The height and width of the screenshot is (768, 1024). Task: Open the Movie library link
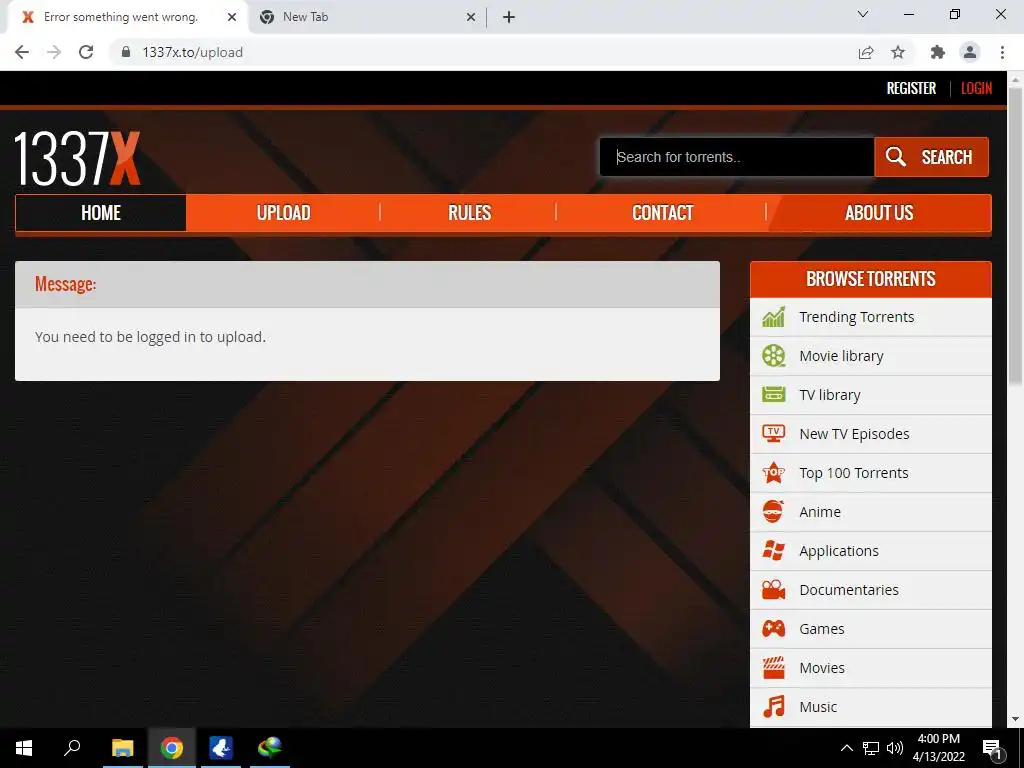pyautogui.click(x=841, y=356)
